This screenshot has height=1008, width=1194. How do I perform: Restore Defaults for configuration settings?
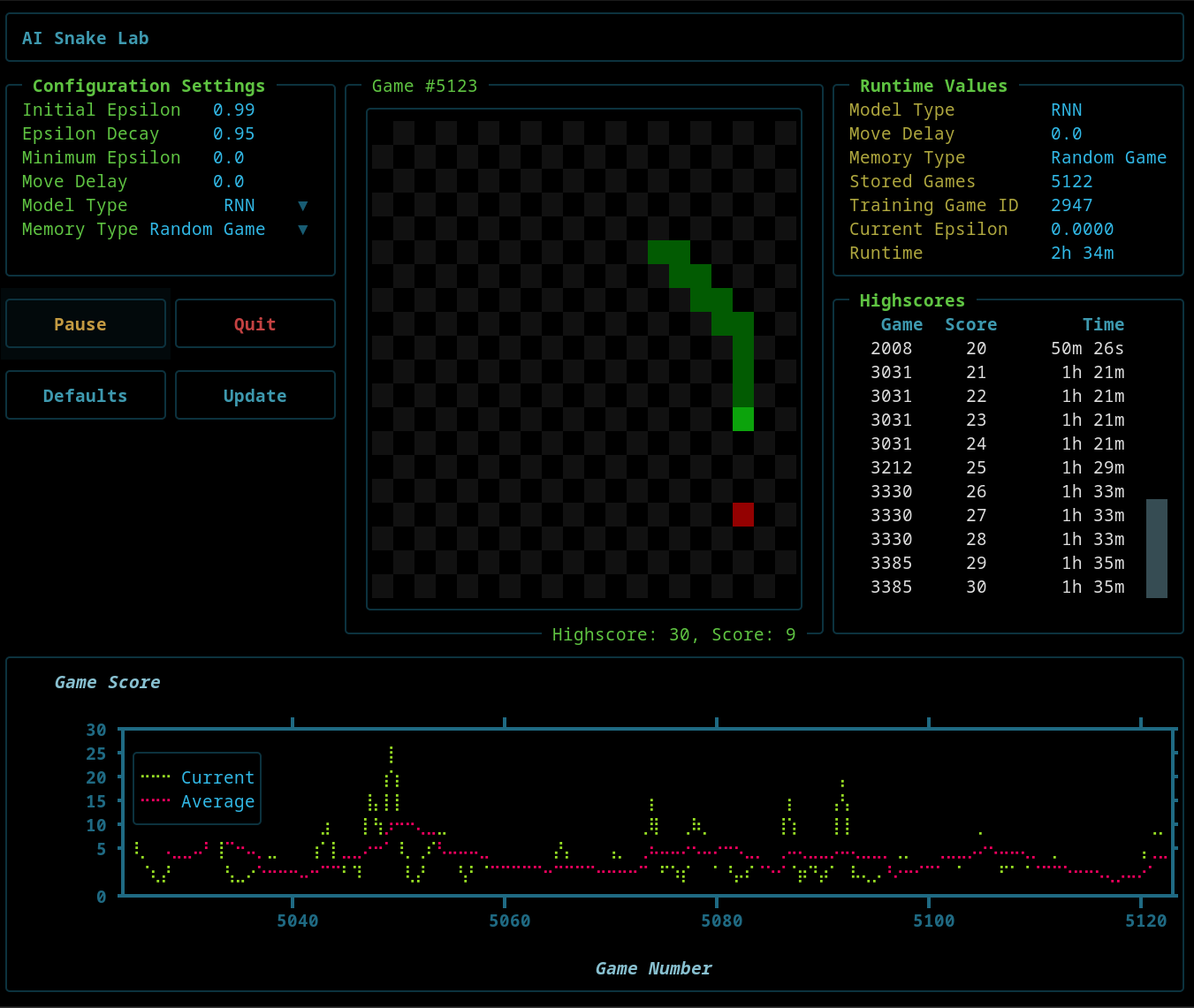point(85,395)
